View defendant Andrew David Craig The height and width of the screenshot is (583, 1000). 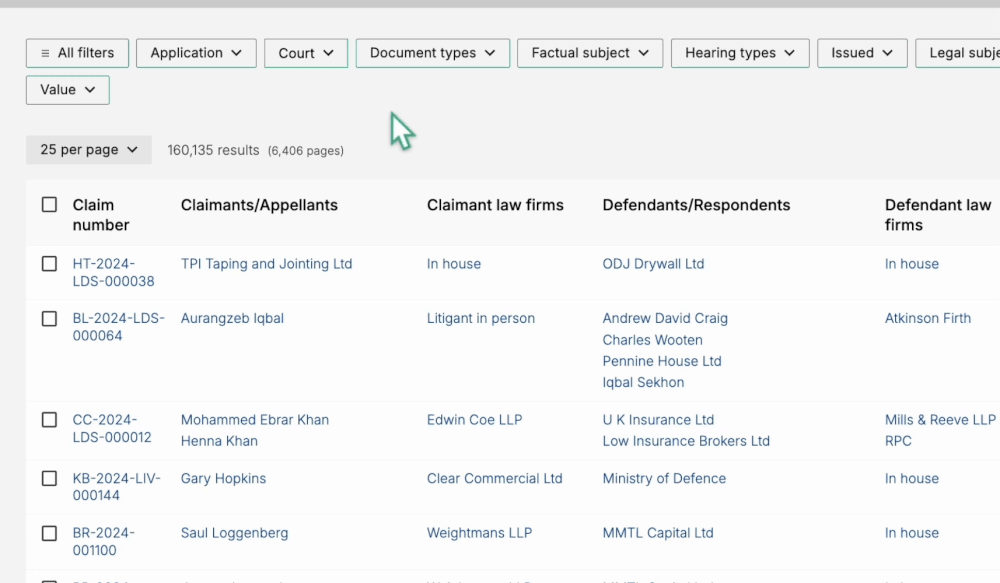[x=665, y=318]
